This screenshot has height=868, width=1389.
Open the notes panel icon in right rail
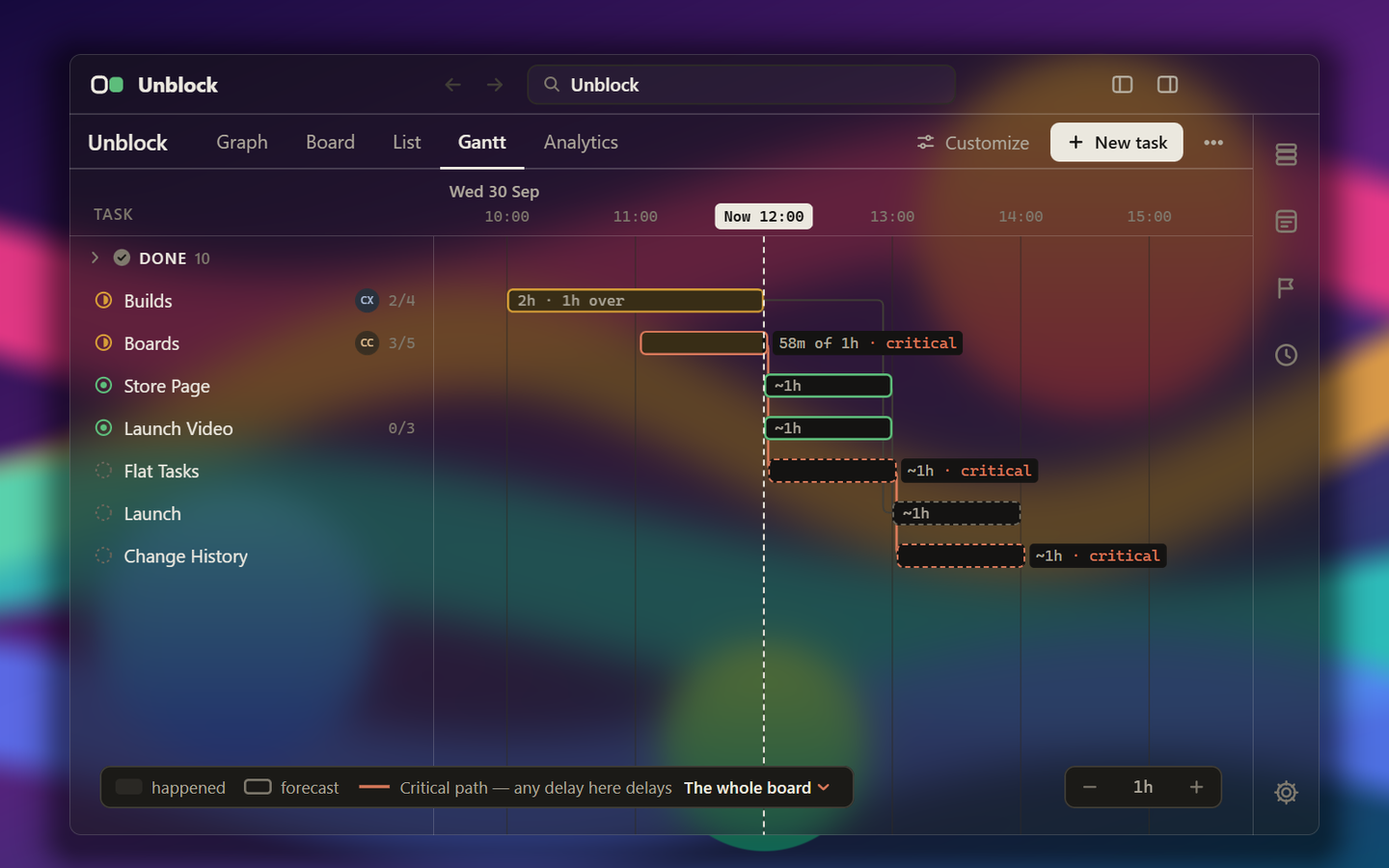1286,221
